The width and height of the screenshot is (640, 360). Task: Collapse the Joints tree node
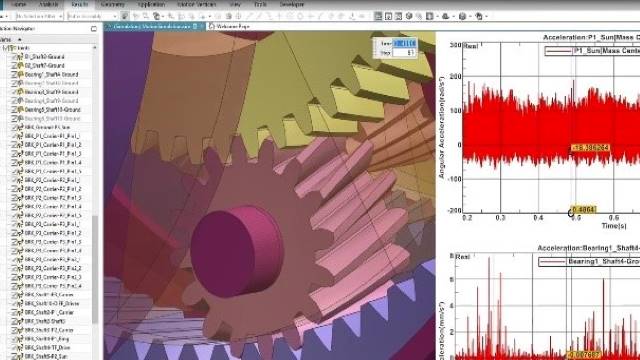point(5,48)
